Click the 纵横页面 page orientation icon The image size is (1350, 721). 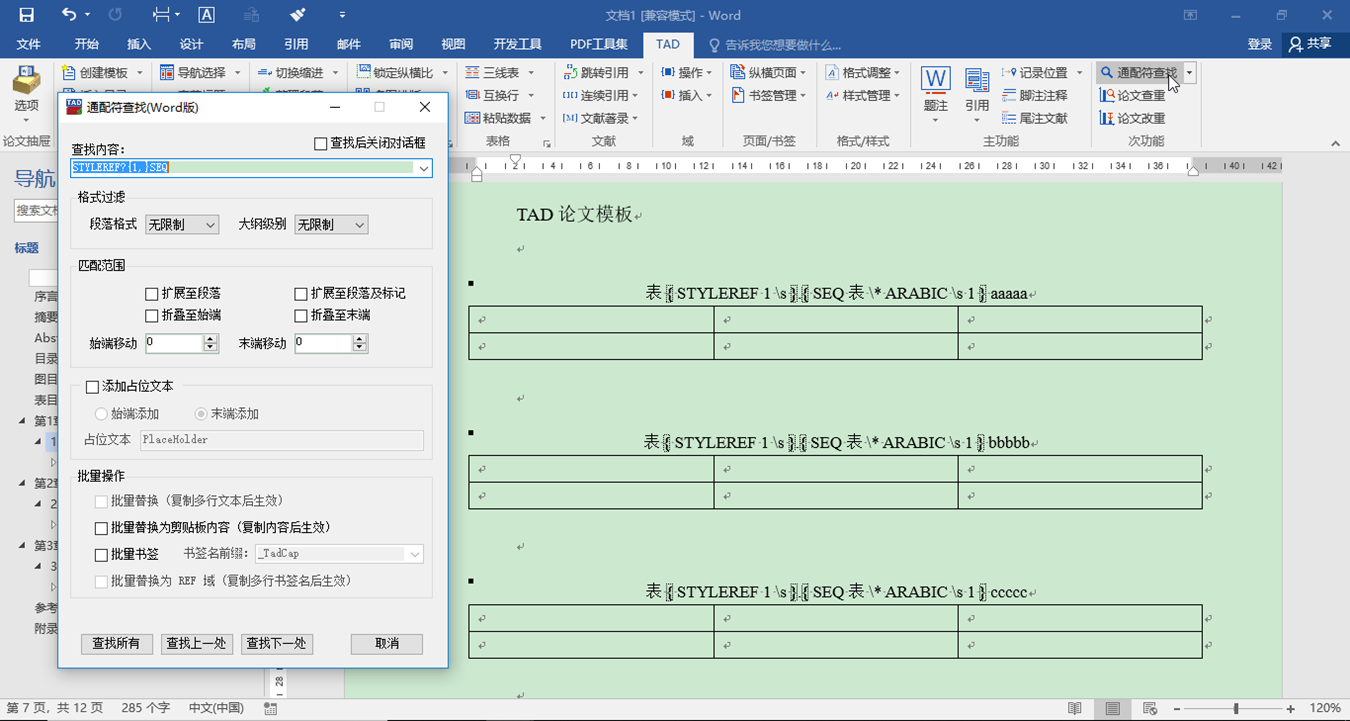click(738, 73)
